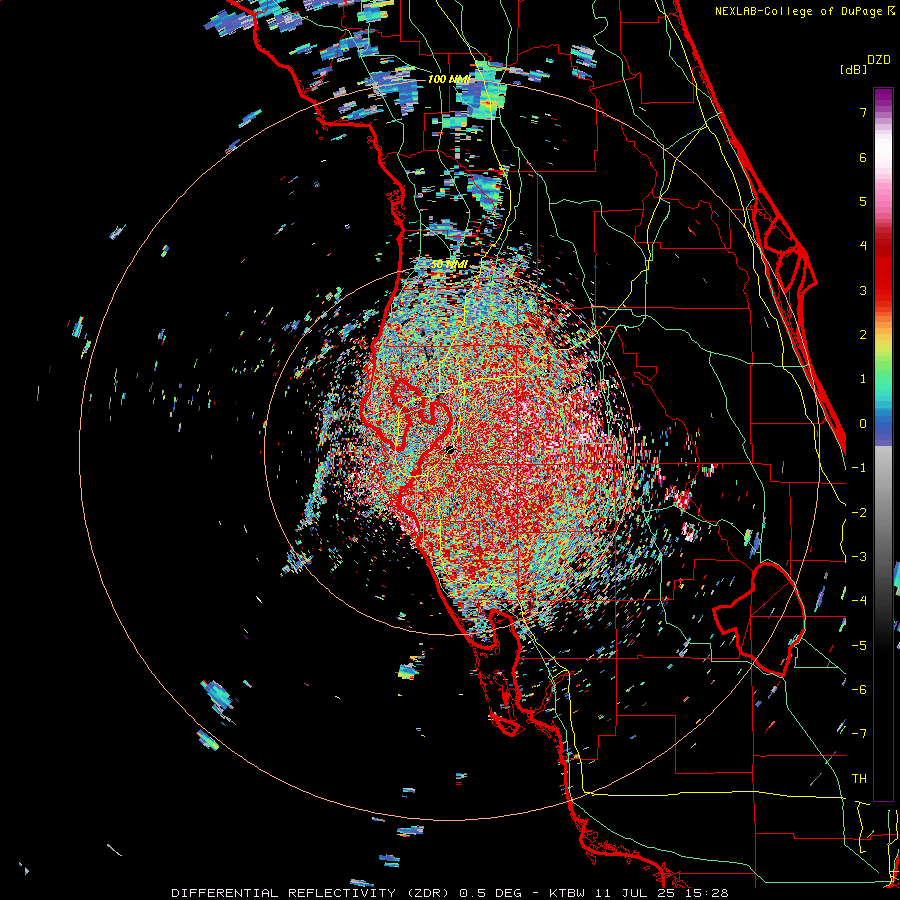
Task: Click the 3 value on color scale
Action: pyautogui.click(x=863, y=290)
